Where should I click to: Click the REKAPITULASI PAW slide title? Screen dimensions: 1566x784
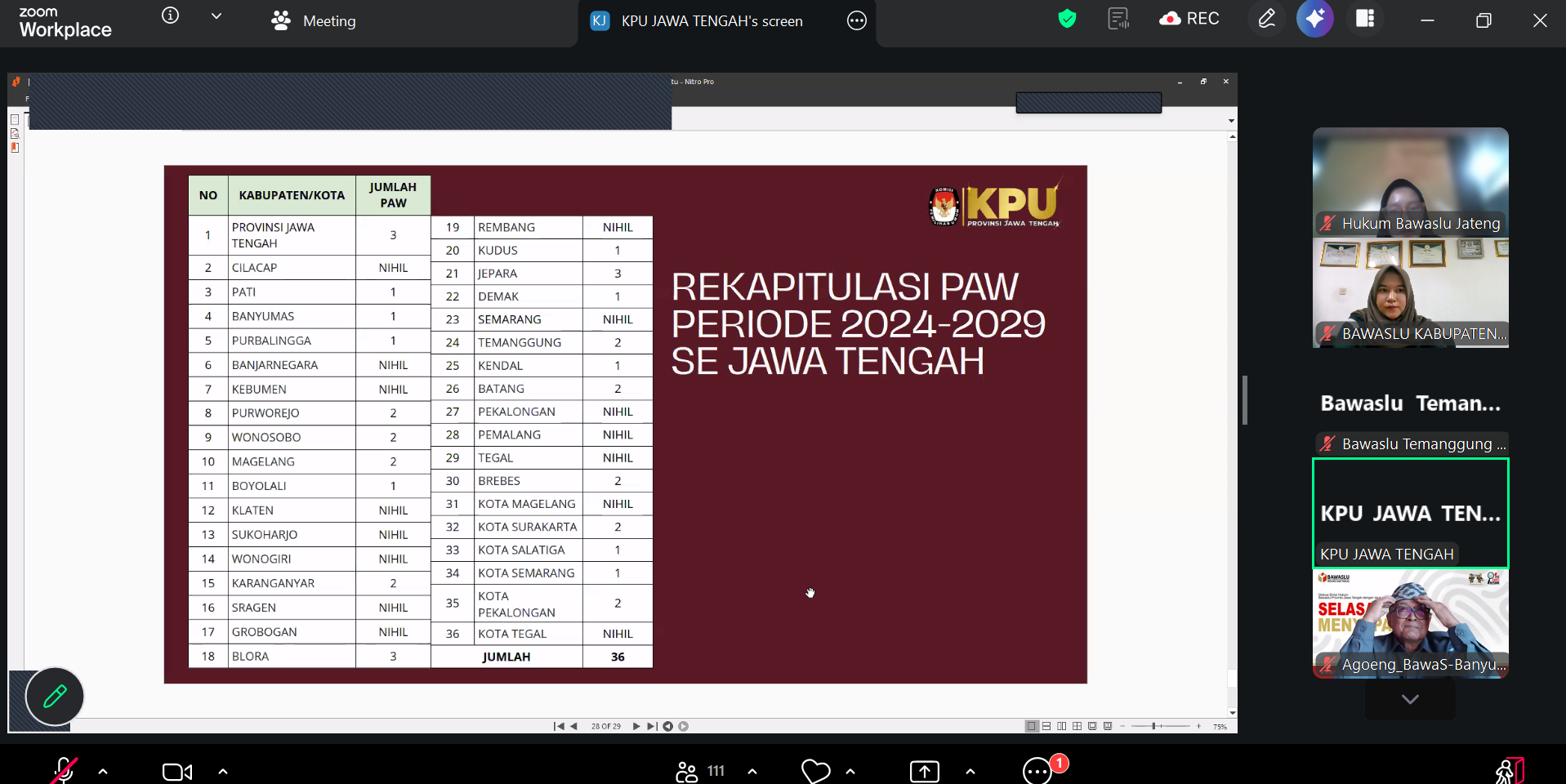(x=858, y=324)
